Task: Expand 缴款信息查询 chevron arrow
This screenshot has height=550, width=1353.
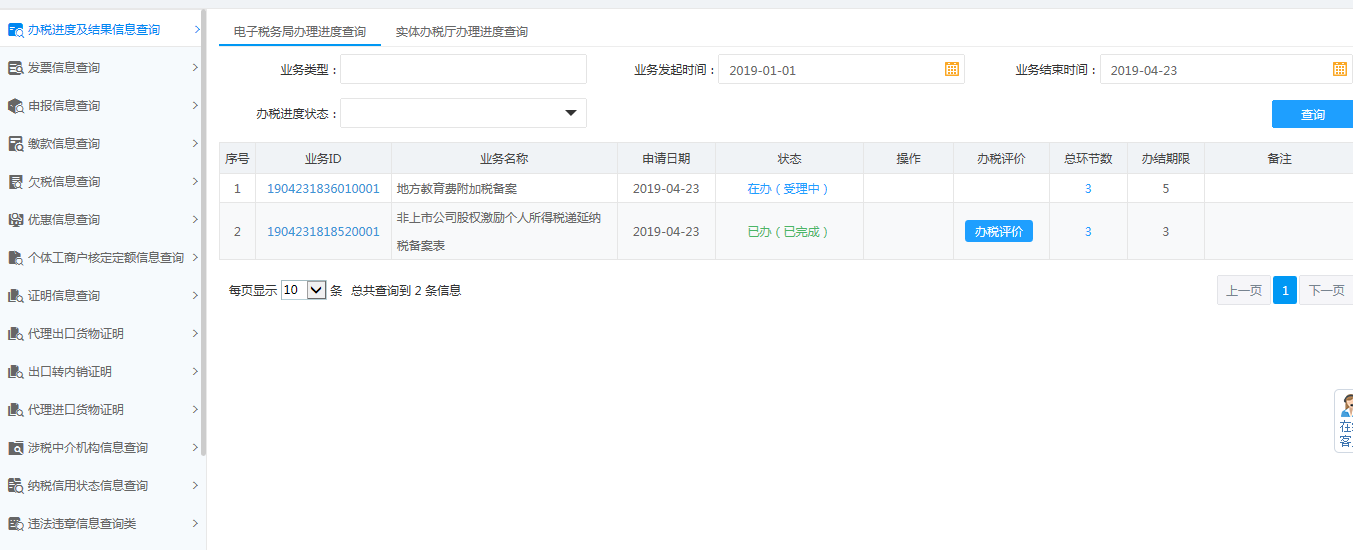Action: [195, 144]
